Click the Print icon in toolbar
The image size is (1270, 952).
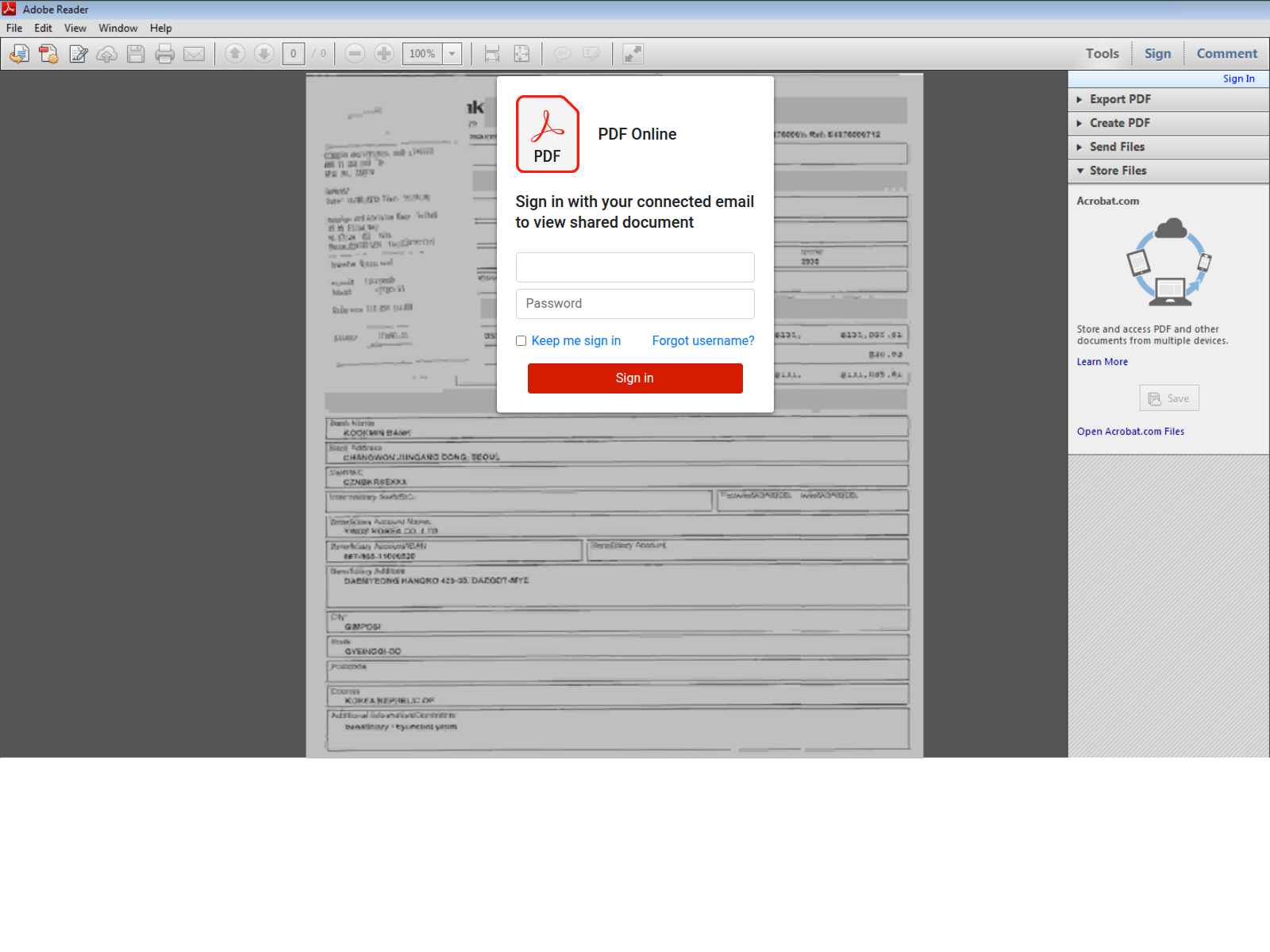tap(165, 54)
